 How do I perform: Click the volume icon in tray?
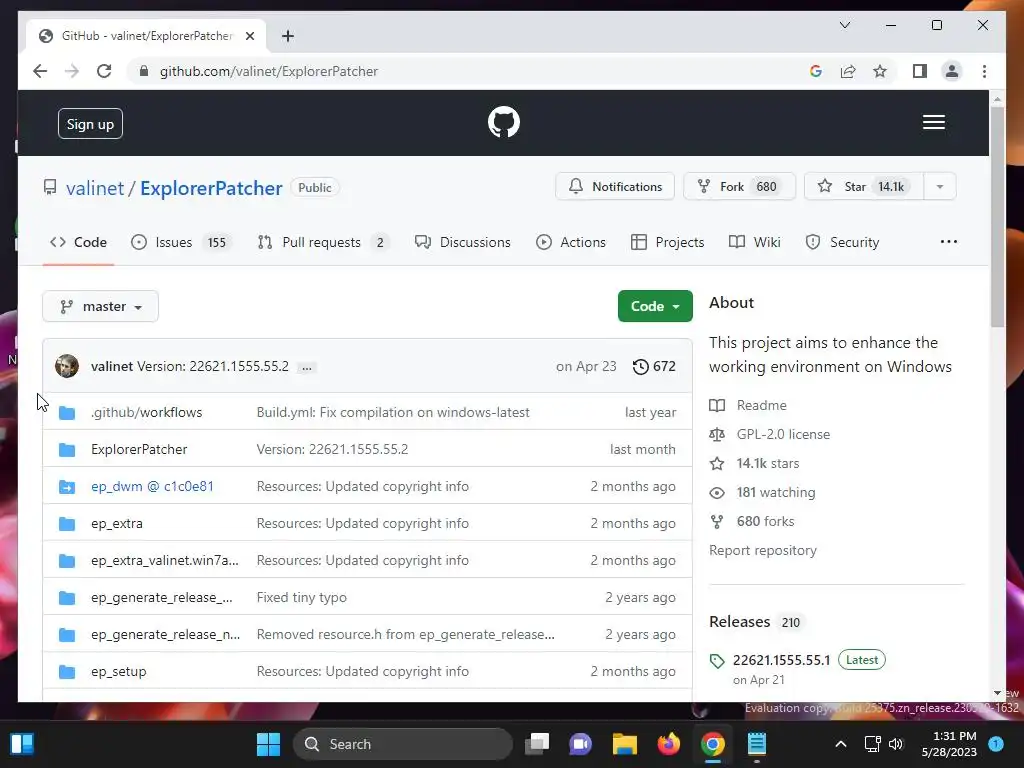tap(896, 744)
